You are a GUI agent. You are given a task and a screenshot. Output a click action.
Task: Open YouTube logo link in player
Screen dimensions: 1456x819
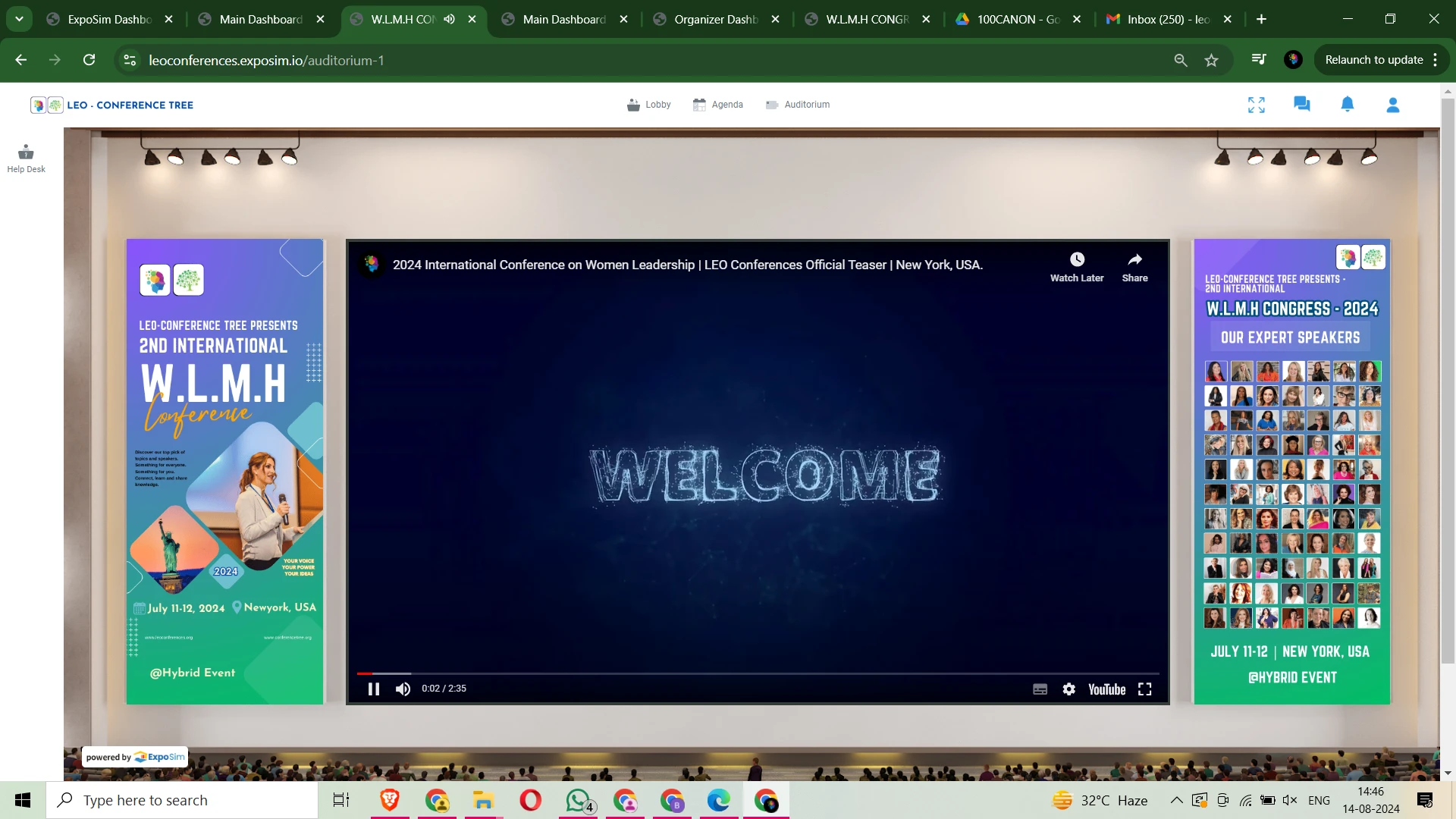point(1106,689)
